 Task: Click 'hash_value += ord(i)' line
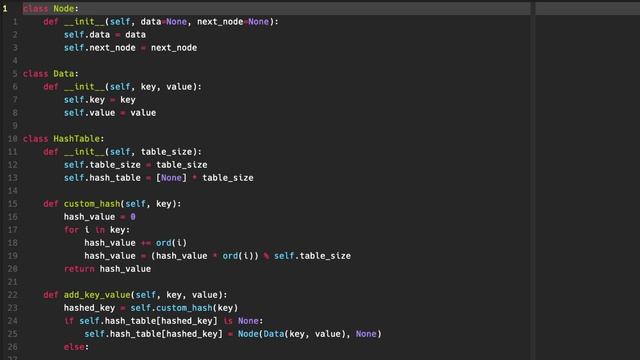pyautogui.click(x=136, y=243)
